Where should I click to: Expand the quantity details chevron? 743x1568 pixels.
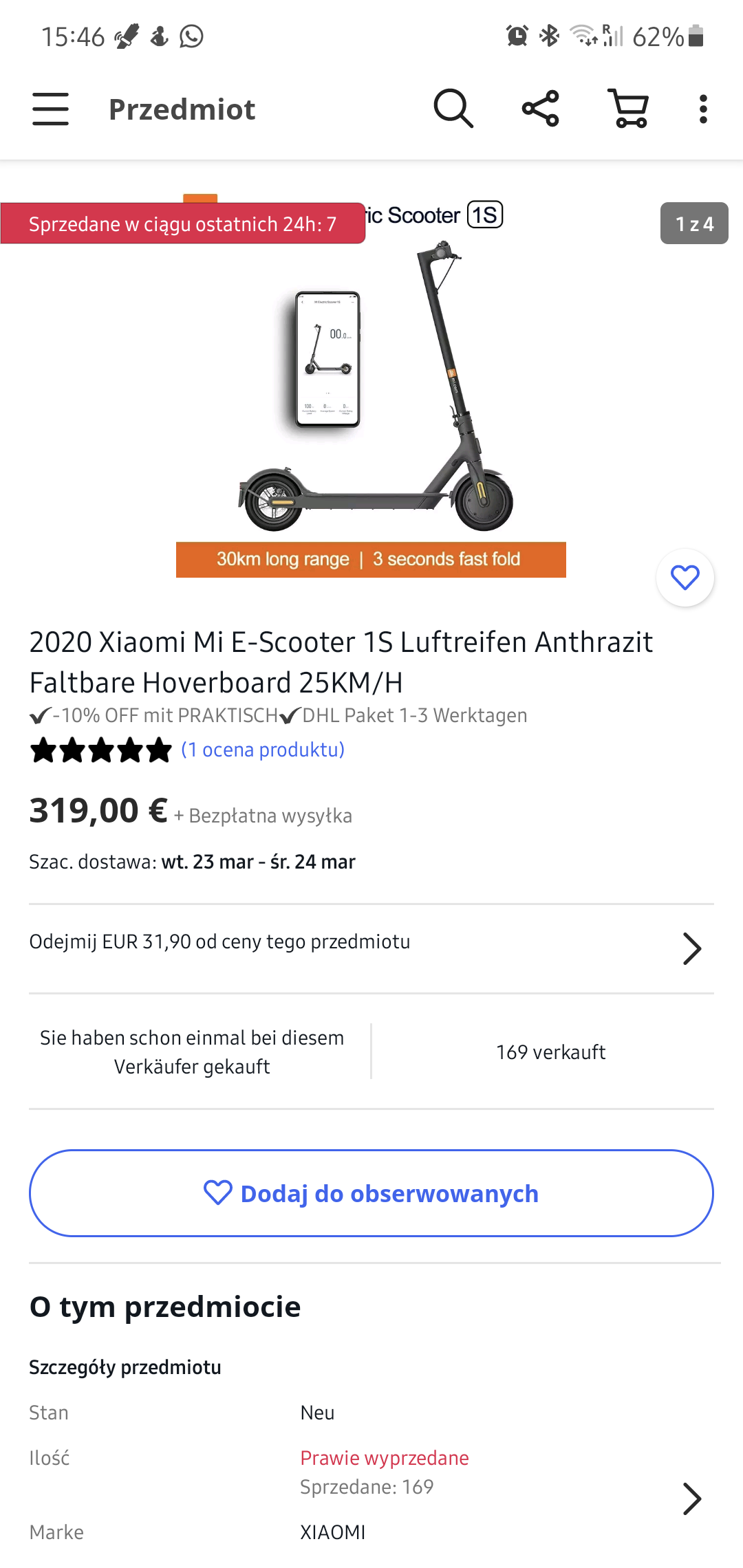click(x=691, y=1499)
